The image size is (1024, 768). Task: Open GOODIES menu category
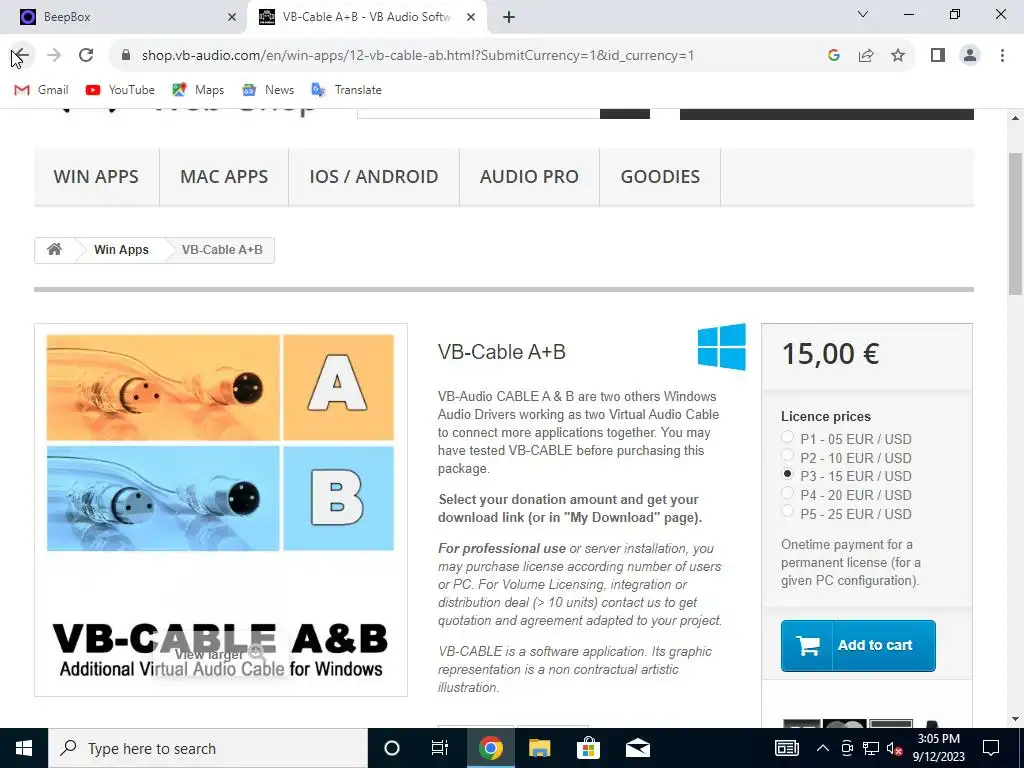click(x=660, y=176)
